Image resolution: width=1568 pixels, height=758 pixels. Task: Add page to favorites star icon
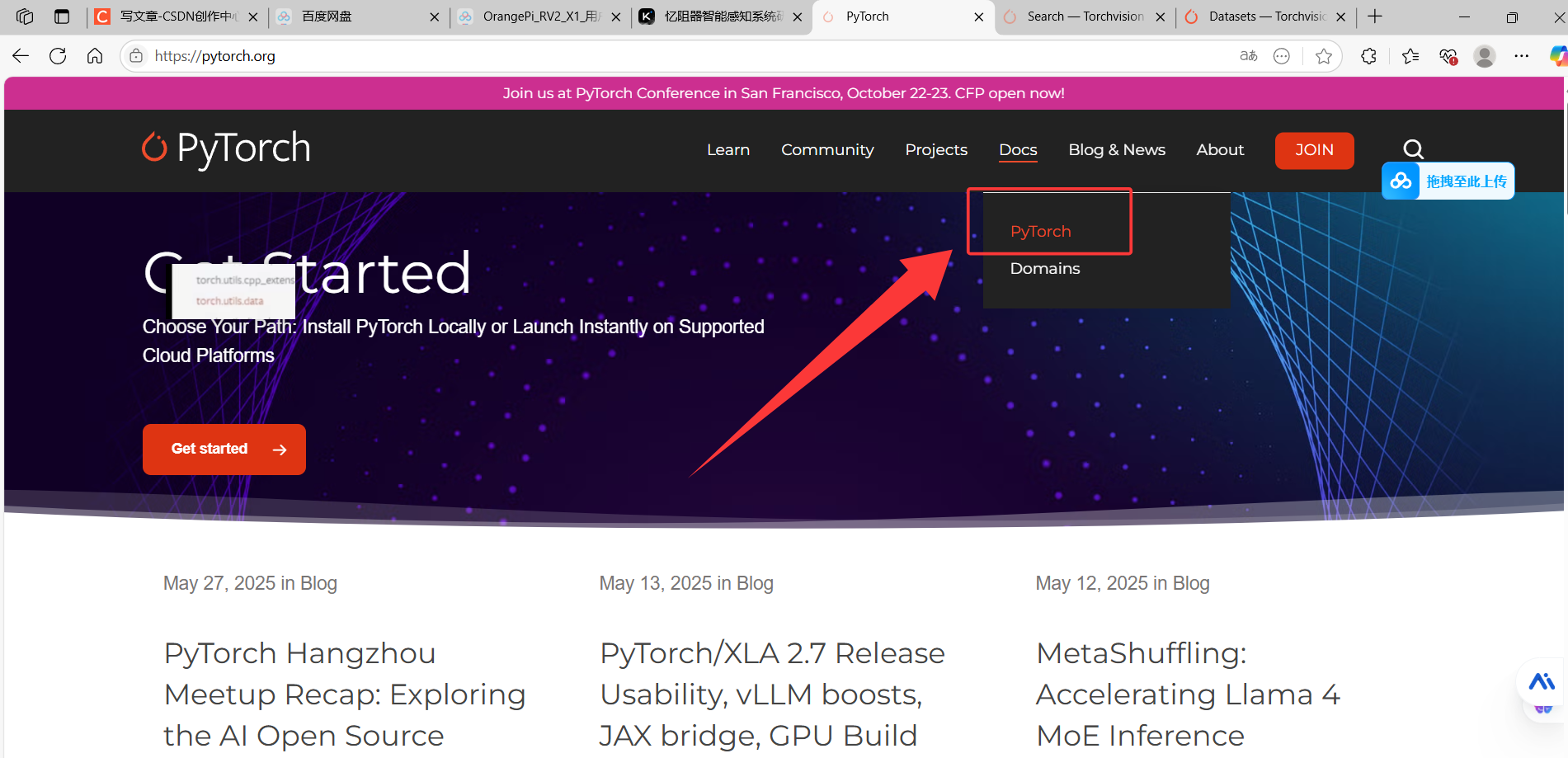pyautogui.click(x=1324, y=56)
